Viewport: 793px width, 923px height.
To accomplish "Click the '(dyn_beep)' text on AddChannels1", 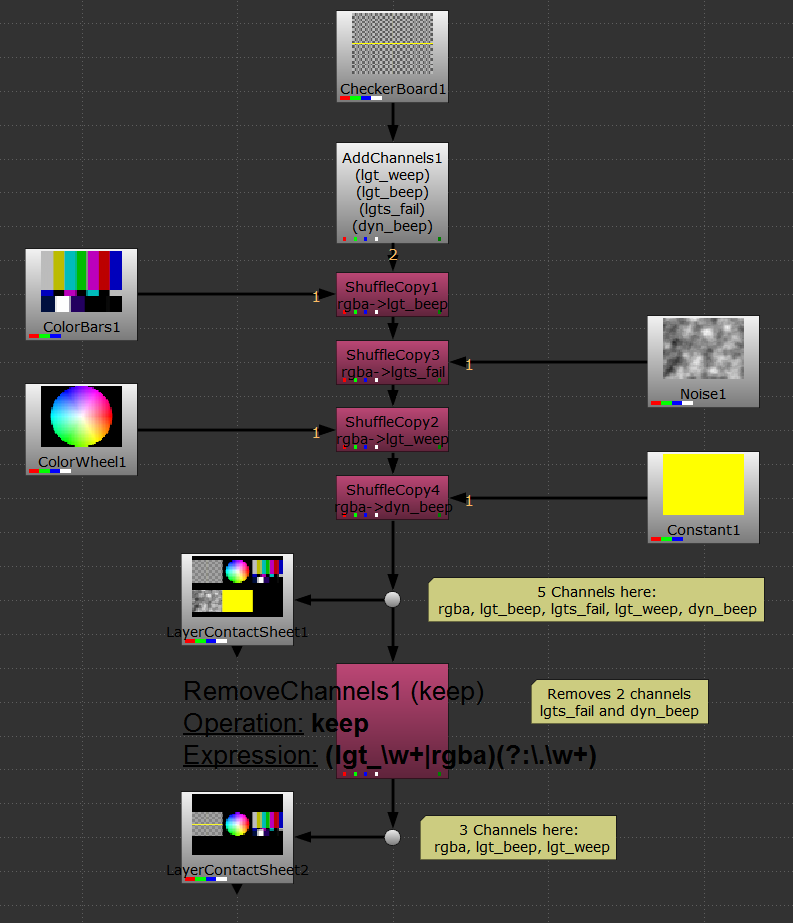I will [x=392, y=226].
